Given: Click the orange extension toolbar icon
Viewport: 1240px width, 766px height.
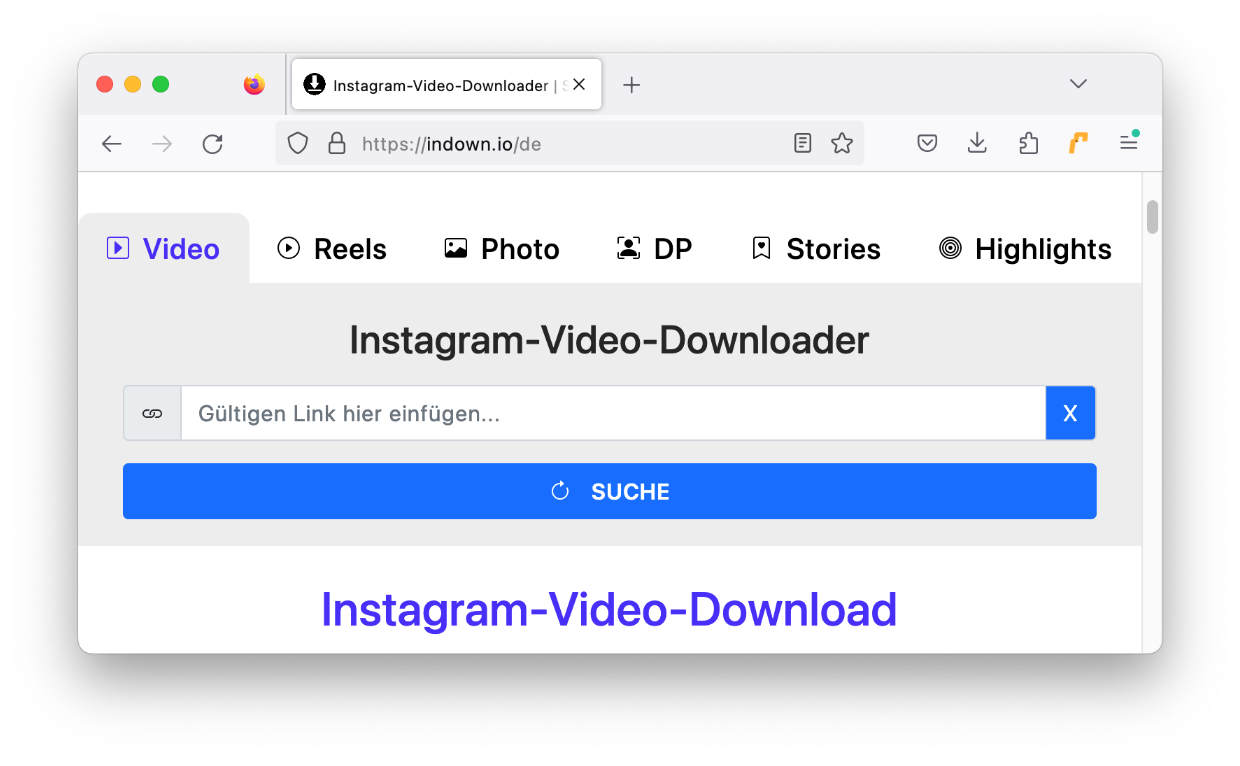Looking at the screenshot, I should pyautogui.click(x=1078, y=143).
